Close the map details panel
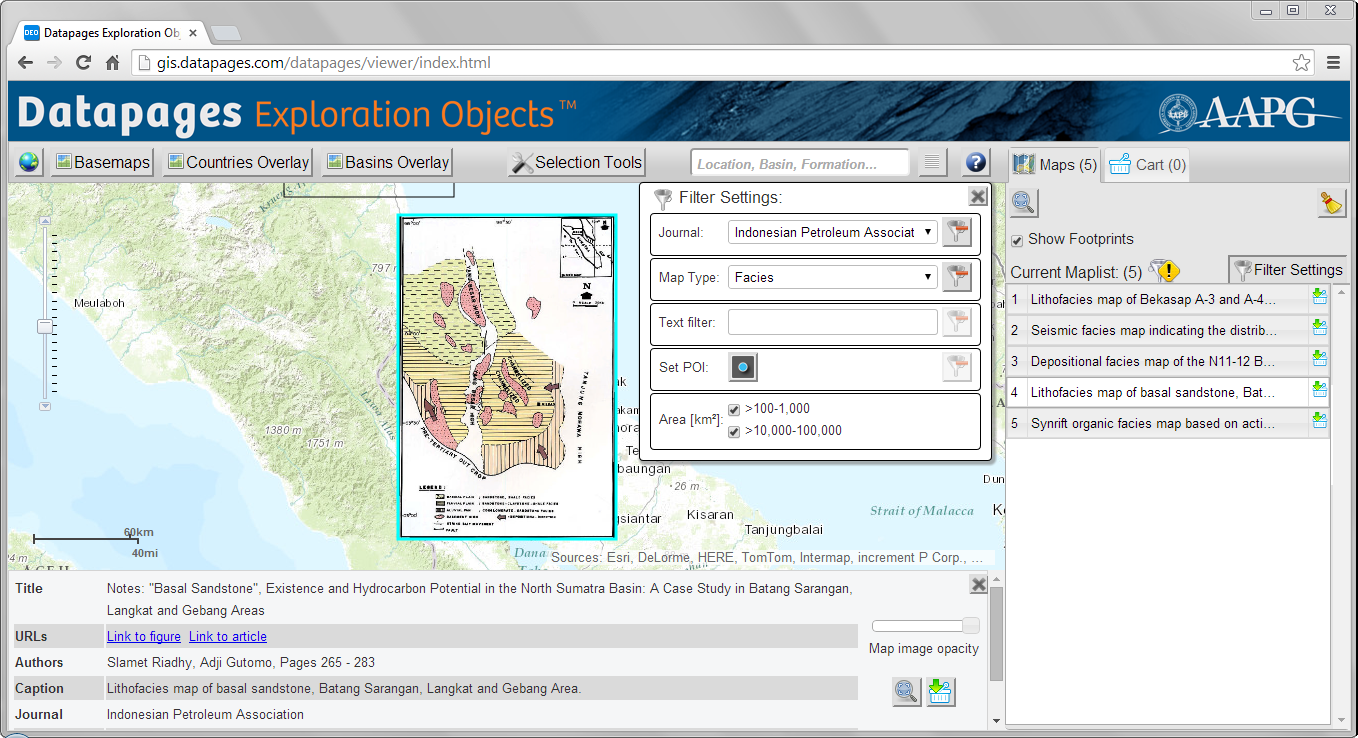Screen dimensions: 1358x738 979,585
